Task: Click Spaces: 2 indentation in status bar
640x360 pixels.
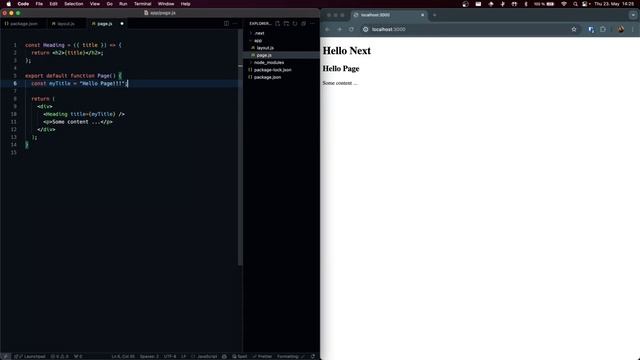Action: 149,356
